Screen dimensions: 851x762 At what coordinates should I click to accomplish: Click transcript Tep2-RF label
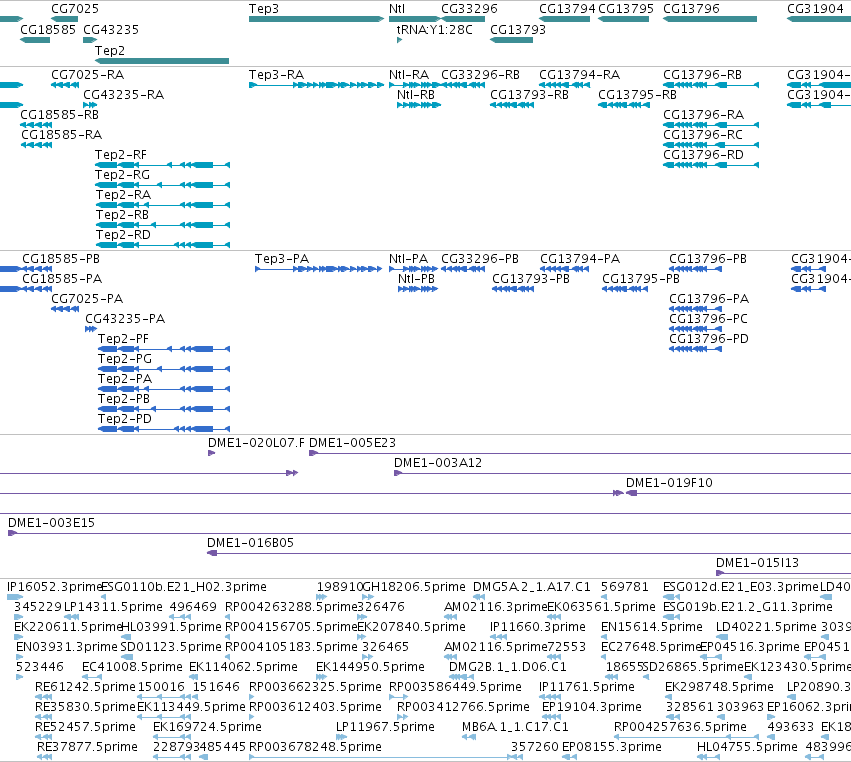(120, 155)
